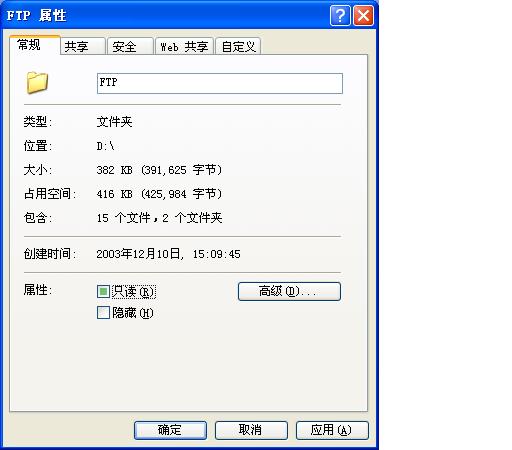Click the yellow FTP folder icon

(37, 82)
